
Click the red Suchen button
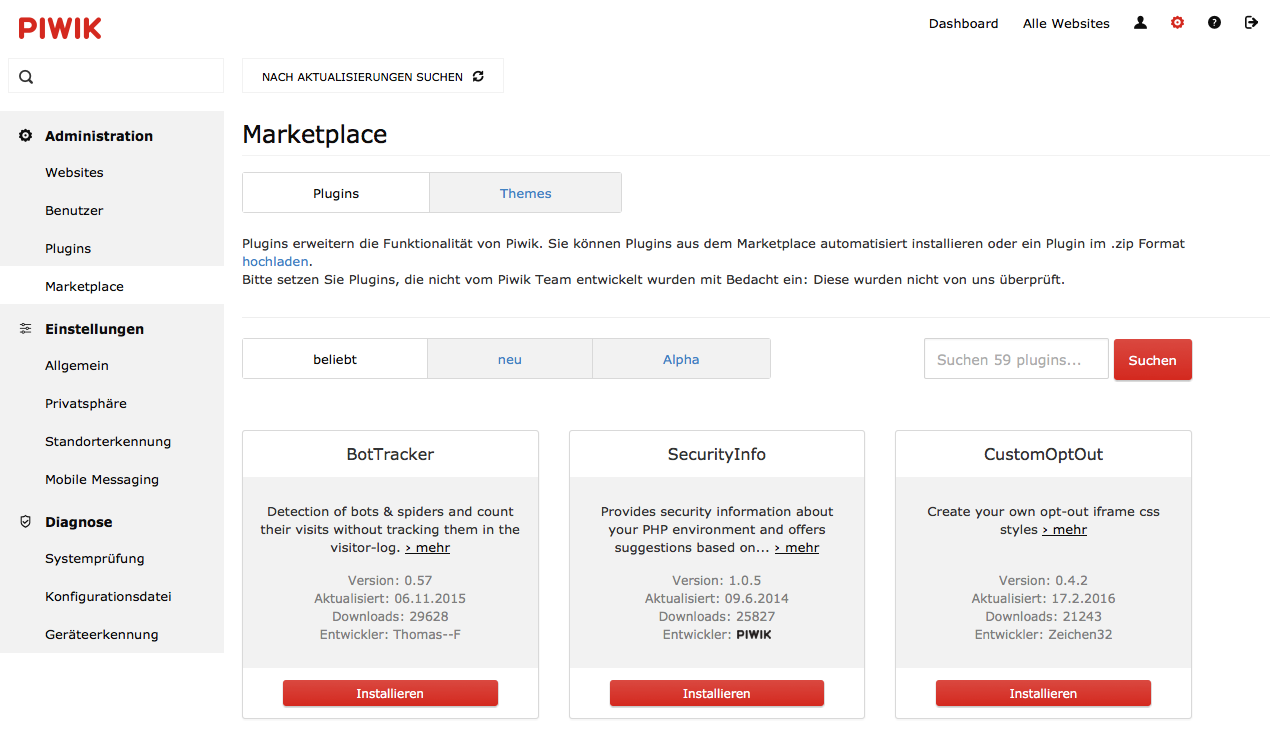(x=1153, y=360)
